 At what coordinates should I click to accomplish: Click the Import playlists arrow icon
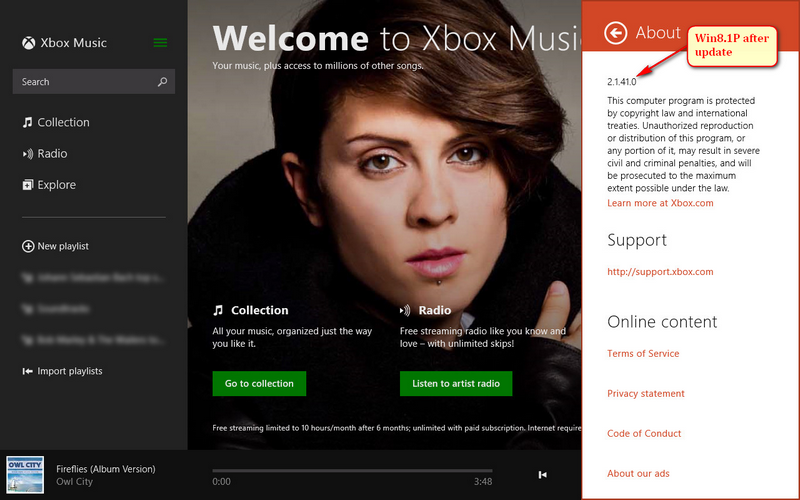[x=28, y=371]
